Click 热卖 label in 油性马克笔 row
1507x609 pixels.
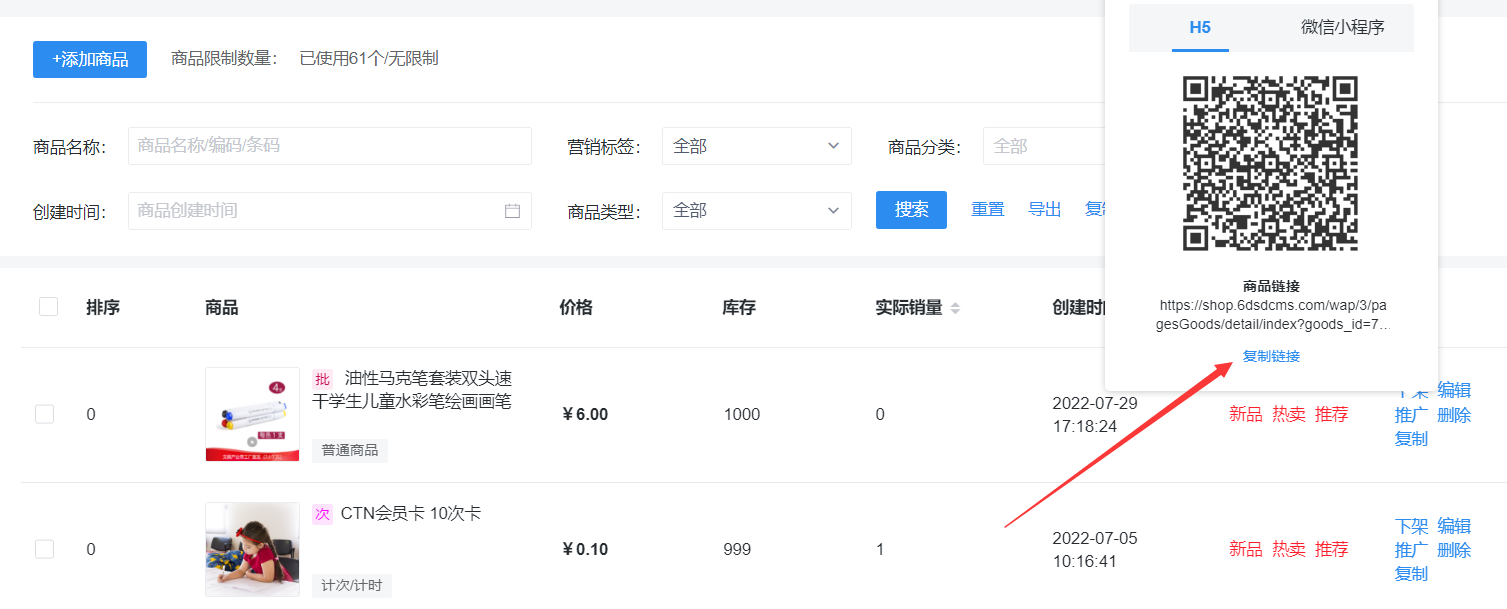1289,414
